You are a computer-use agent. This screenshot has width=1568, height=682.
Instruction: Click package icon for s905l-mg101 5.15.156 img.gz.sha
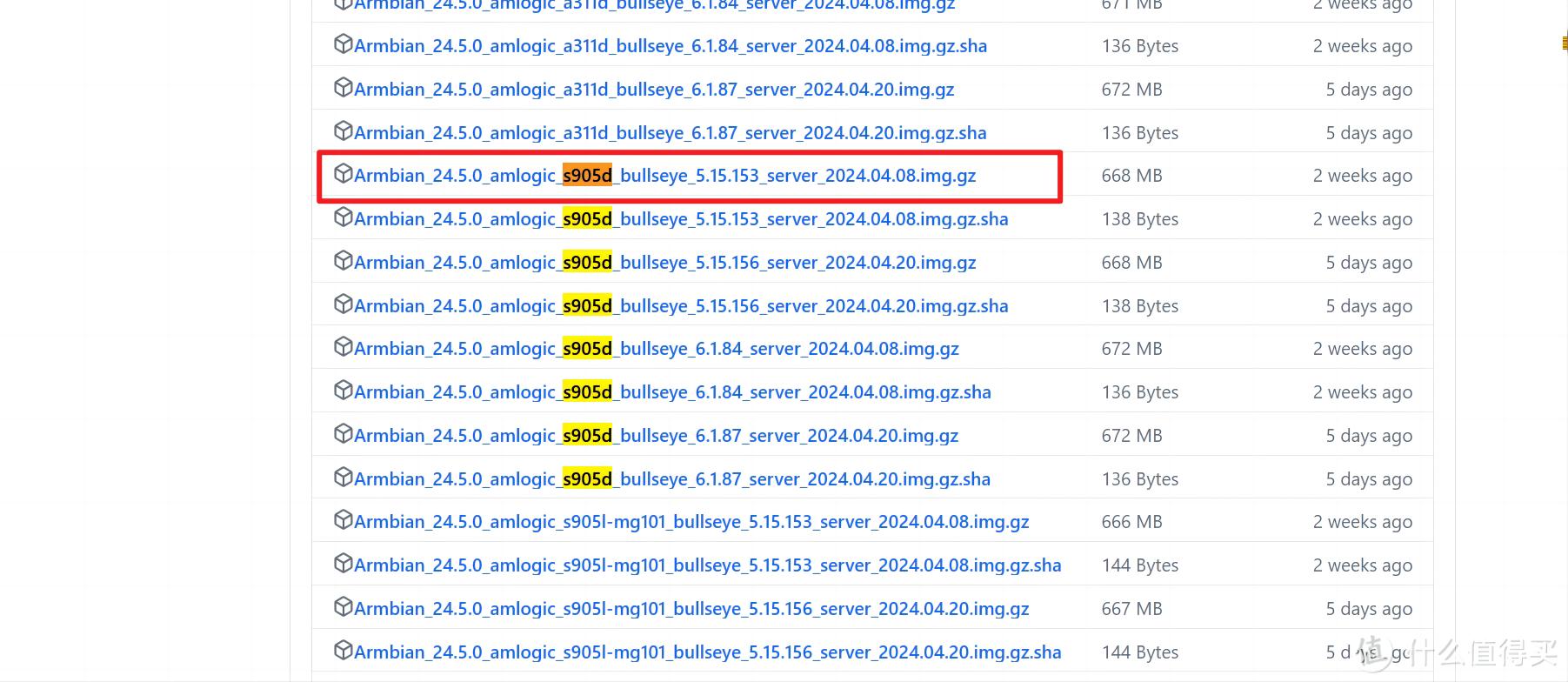tap(343, 651)
